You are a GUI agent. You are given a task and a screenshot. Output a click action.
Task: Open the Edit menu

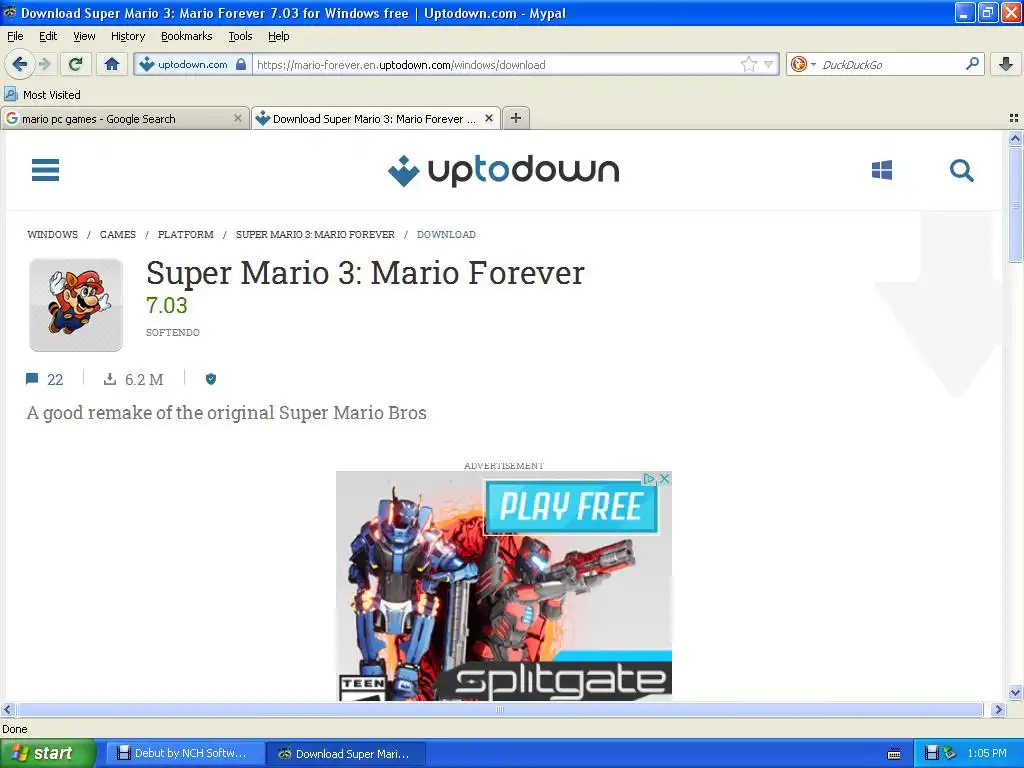tap(48, 36)
